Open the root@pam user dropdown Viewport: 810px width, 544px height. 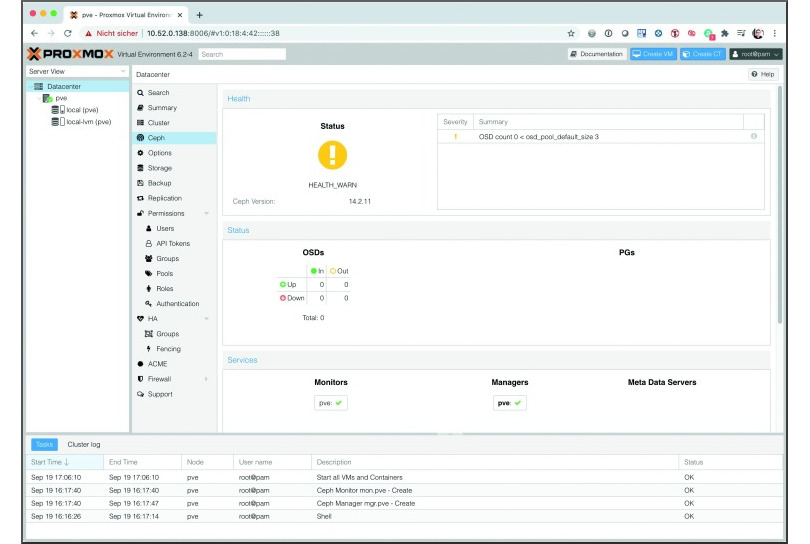[755, 54]
